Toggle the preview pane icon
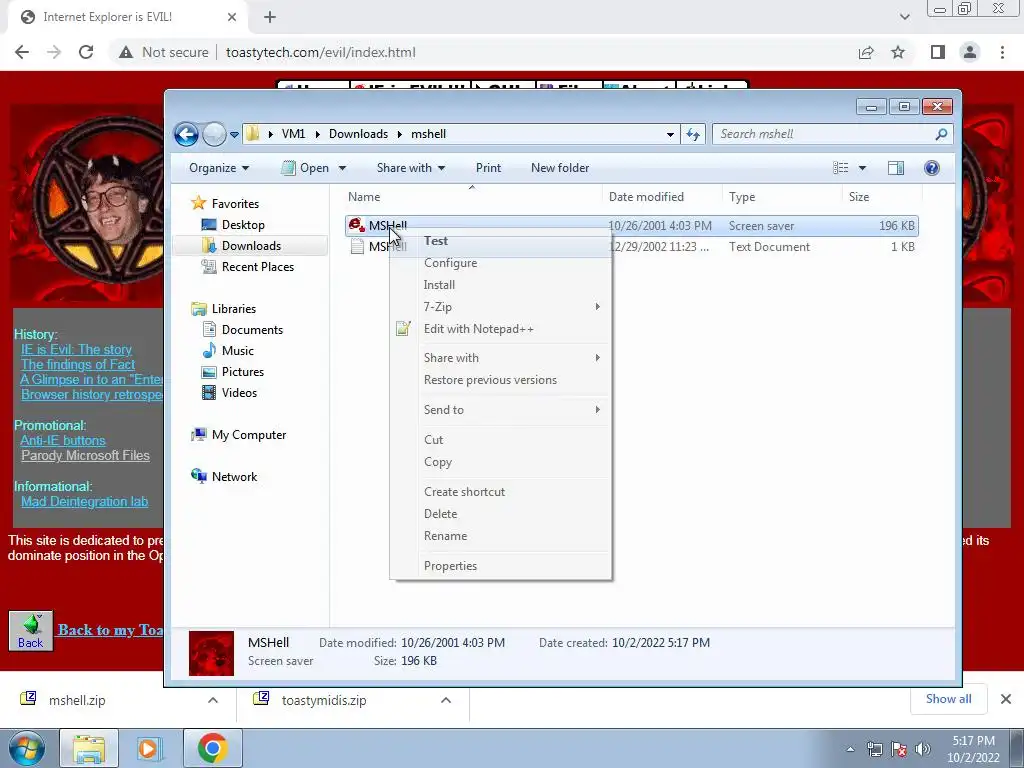Screen dimensions: 1024x768 pyautogui.click(x=896, y=168)
